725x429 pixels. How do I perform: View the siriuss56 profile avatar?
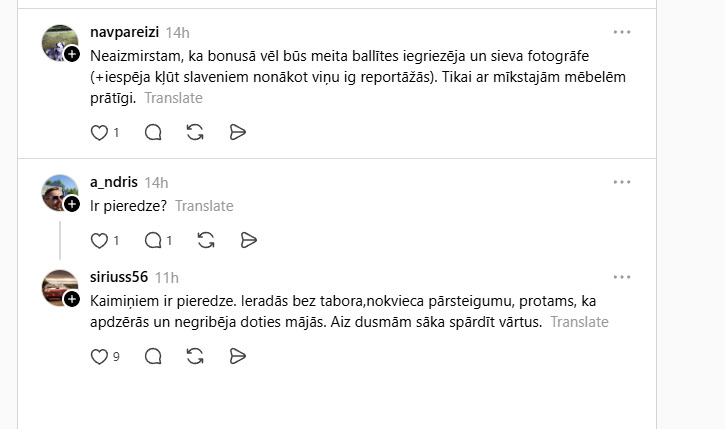tap(59, 288)
